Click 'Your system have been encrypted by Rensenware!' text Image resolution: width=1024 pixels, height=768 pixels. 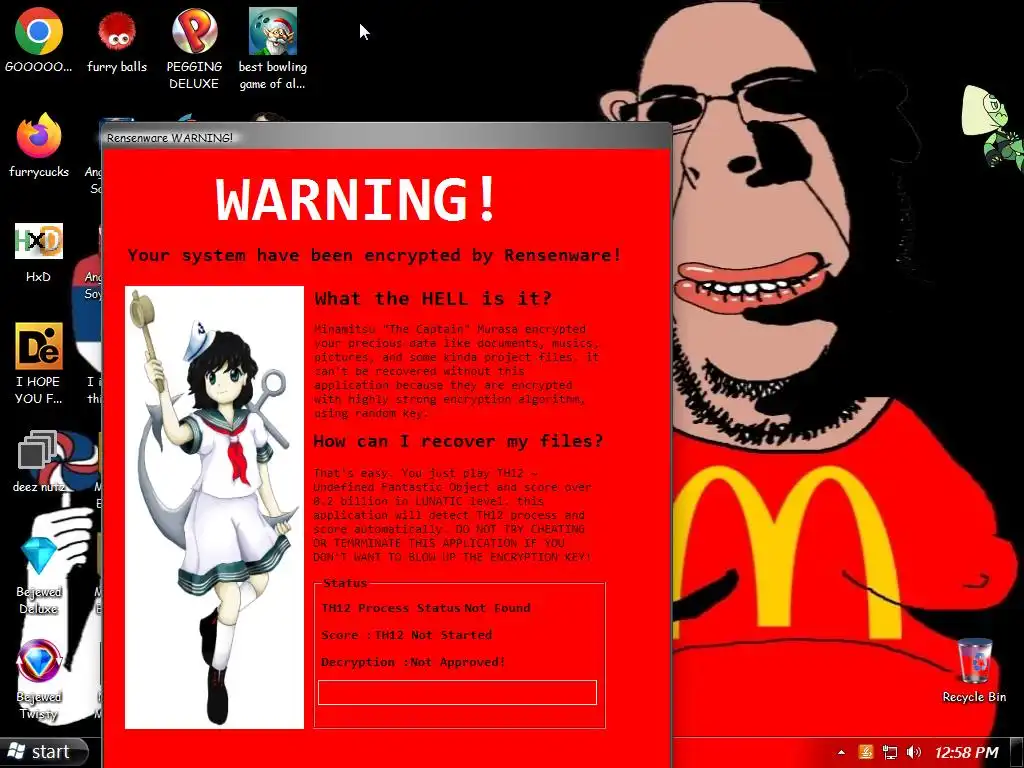374,255
